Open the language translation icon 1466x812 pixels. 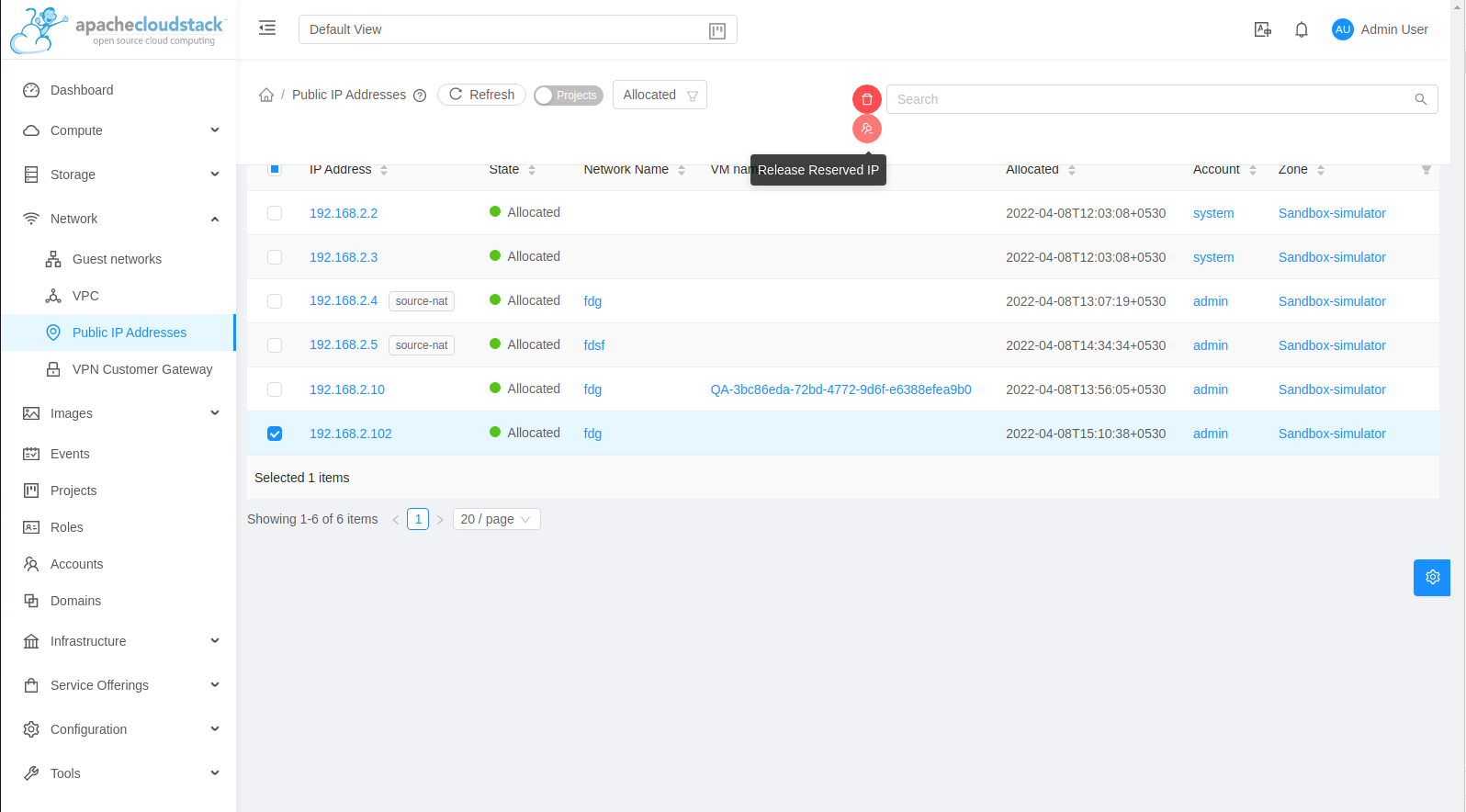1263,29
